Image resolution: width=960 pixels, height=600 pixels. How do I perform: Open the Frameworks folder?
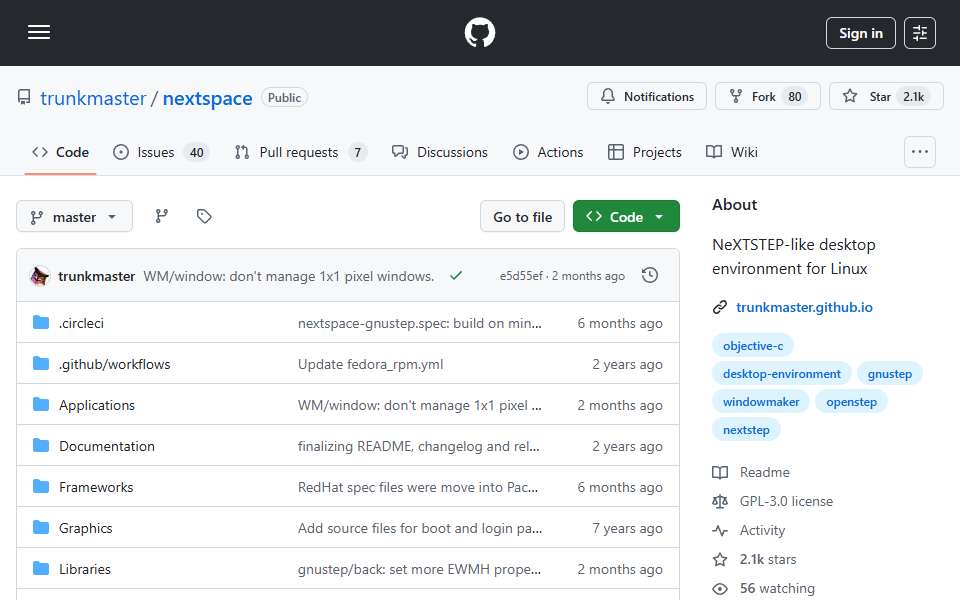(96, 487)
